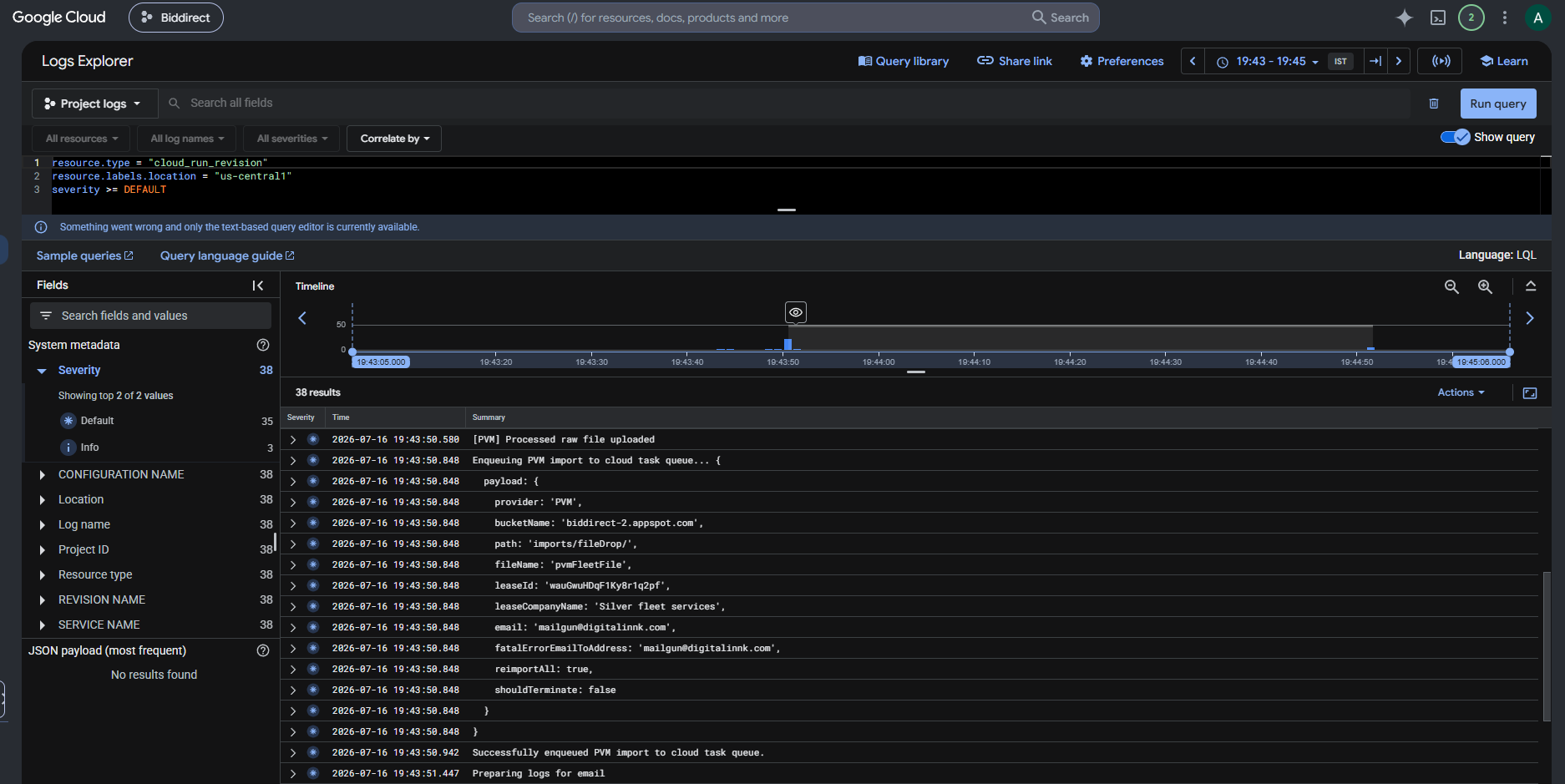1565x784 pixels.
Task: Click timeline start handle 19:43:05.000
Action: [381, 362]
